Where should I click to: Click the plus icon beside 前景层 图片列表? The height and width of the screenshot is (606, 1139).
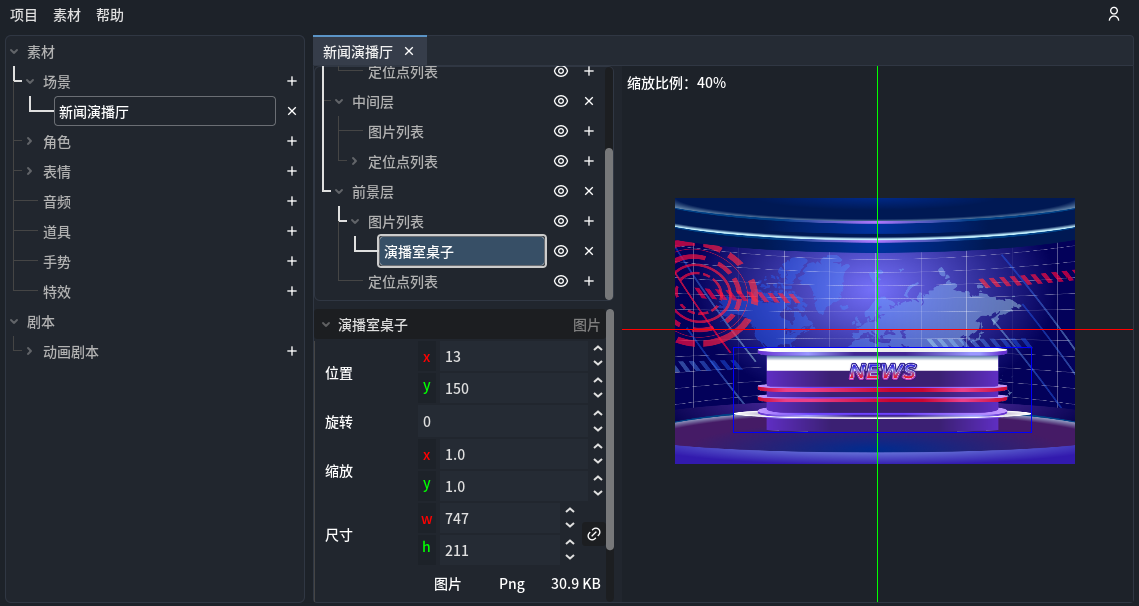pyautogui.click(x=588, y=221)
